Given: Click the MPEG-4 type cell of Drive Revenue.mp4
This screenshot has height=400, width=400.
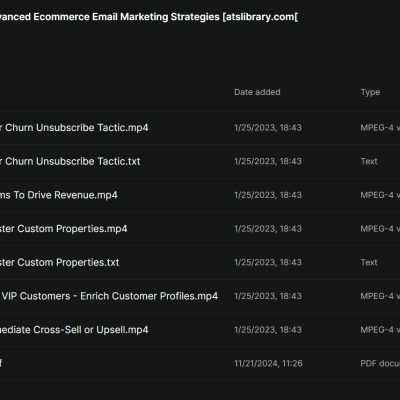Looking at the screenshot, I should click(x=380, y=195).
